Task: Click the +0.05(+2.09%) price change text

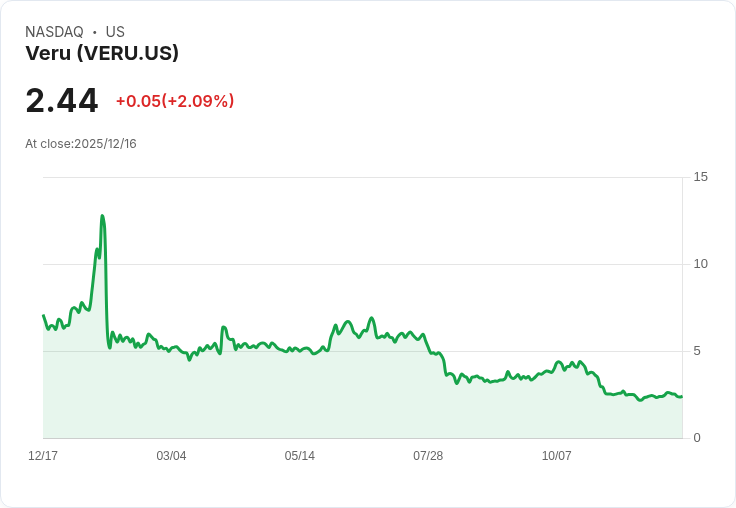Action: click(x=175, y=101)
